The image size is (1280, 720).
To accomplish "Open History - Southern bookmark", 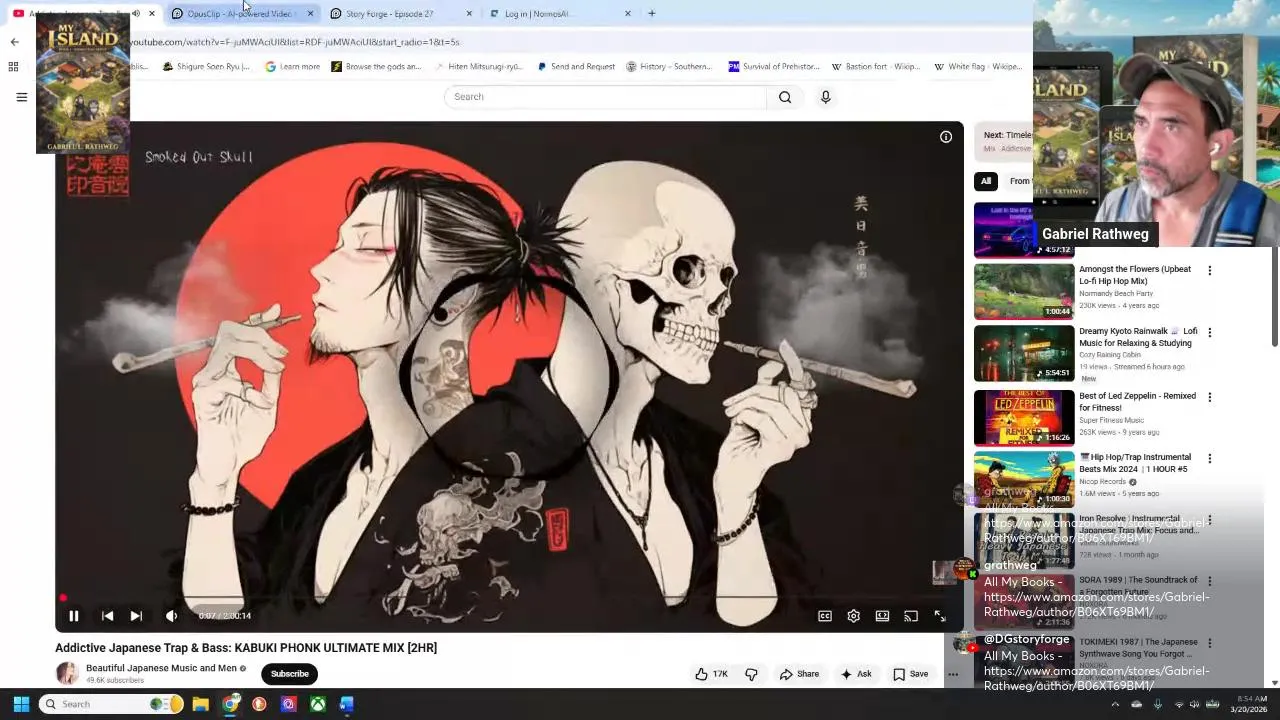I will pyautogui.click(x=669, y=67).
